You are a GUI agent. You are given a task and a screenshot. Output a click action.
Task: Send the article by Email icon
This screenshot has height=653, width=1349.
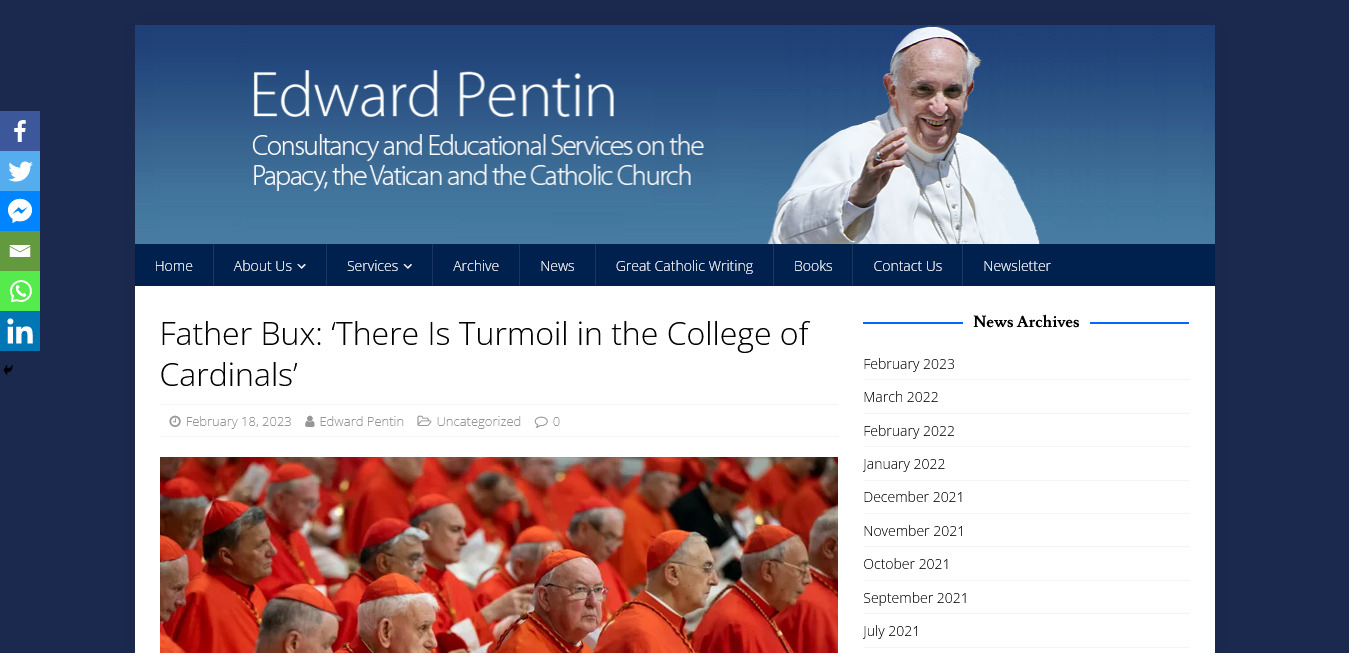(x=20, y=251)
